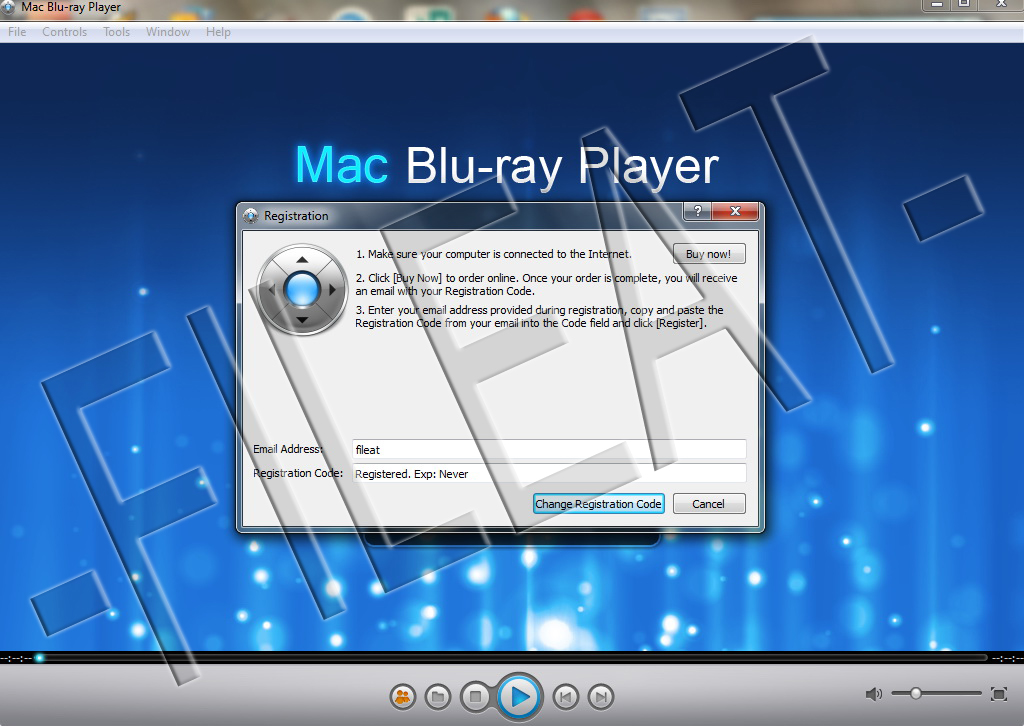Open file using the folder icon
Screen dimensions: 1024x726
(x=438, y=697)
